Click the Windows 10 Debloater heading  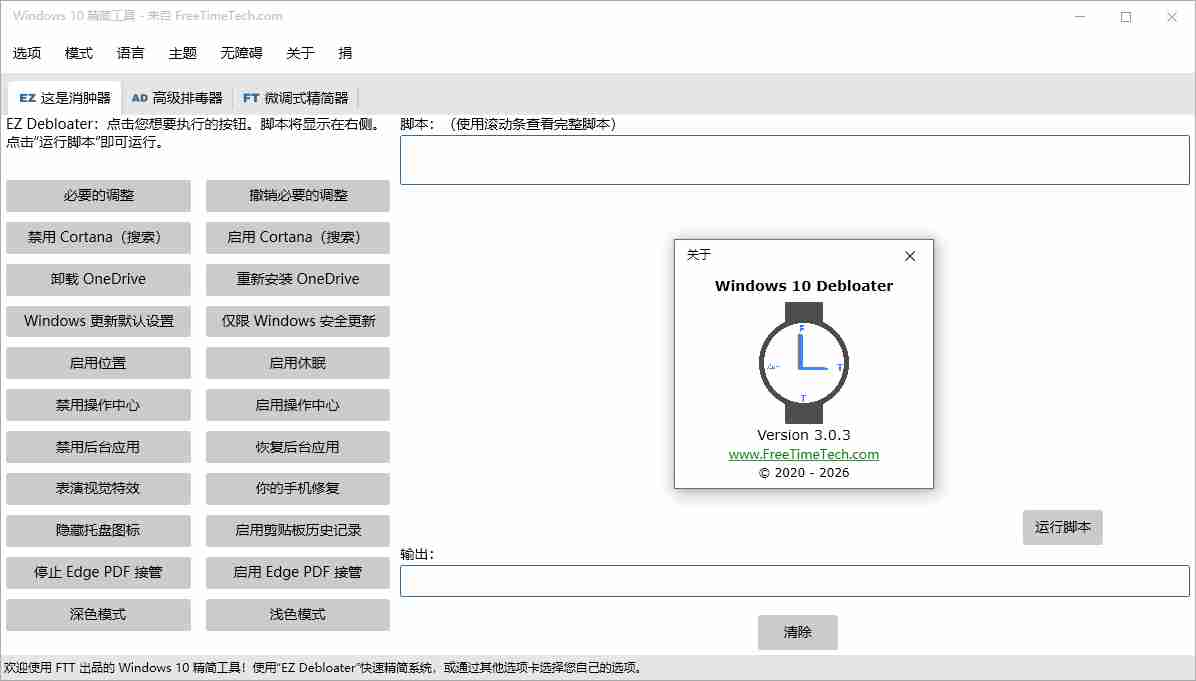click(x=804, y=286)
